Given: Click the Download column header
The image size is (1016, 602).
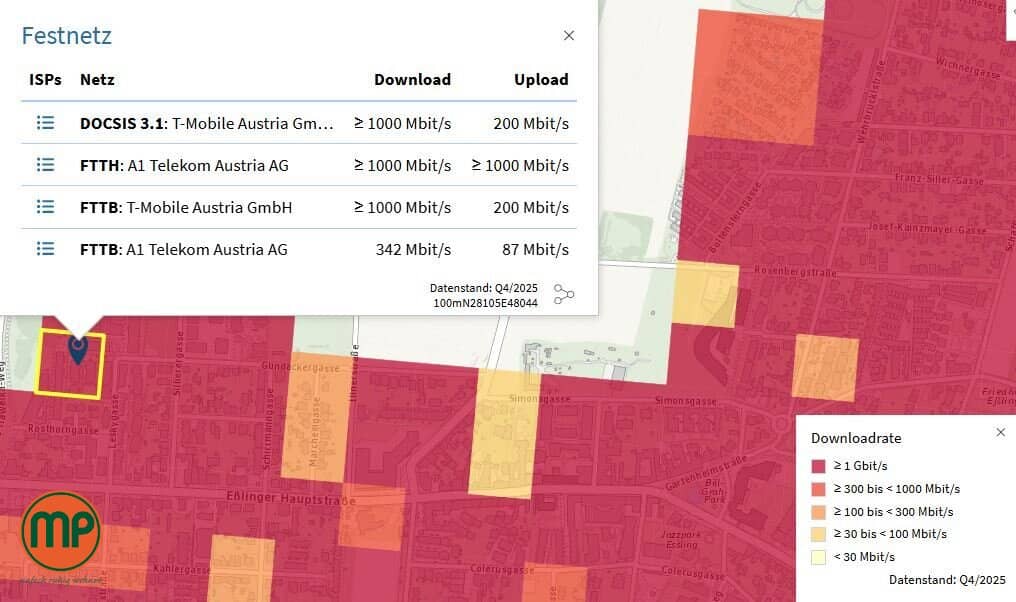Looking at the screenshot, I should pyautogui.click(x=412, y=80).
